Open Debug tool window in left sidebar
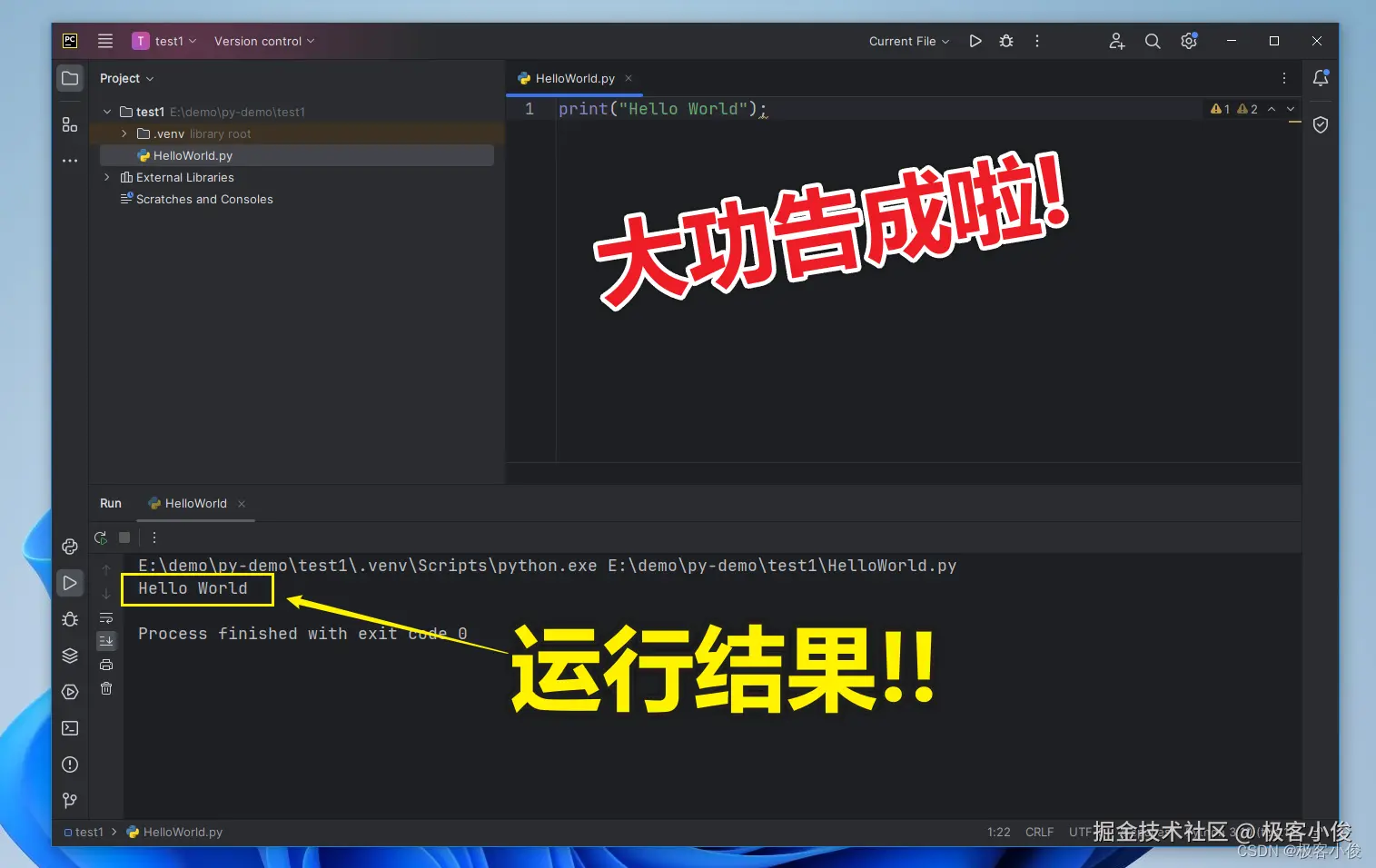Viewport: 1376px width, 868px height. coord(70,619)
